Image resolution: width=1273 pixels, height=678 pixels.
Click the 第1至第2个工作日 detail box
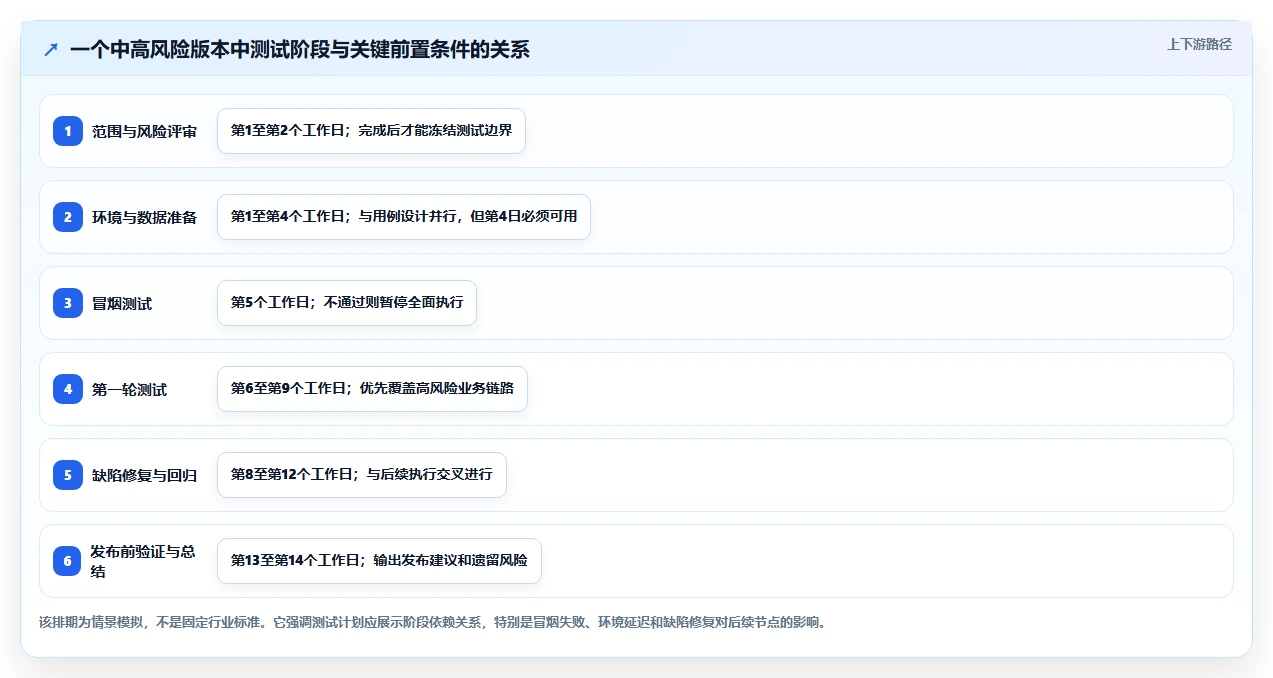click(x=371, y=131)
